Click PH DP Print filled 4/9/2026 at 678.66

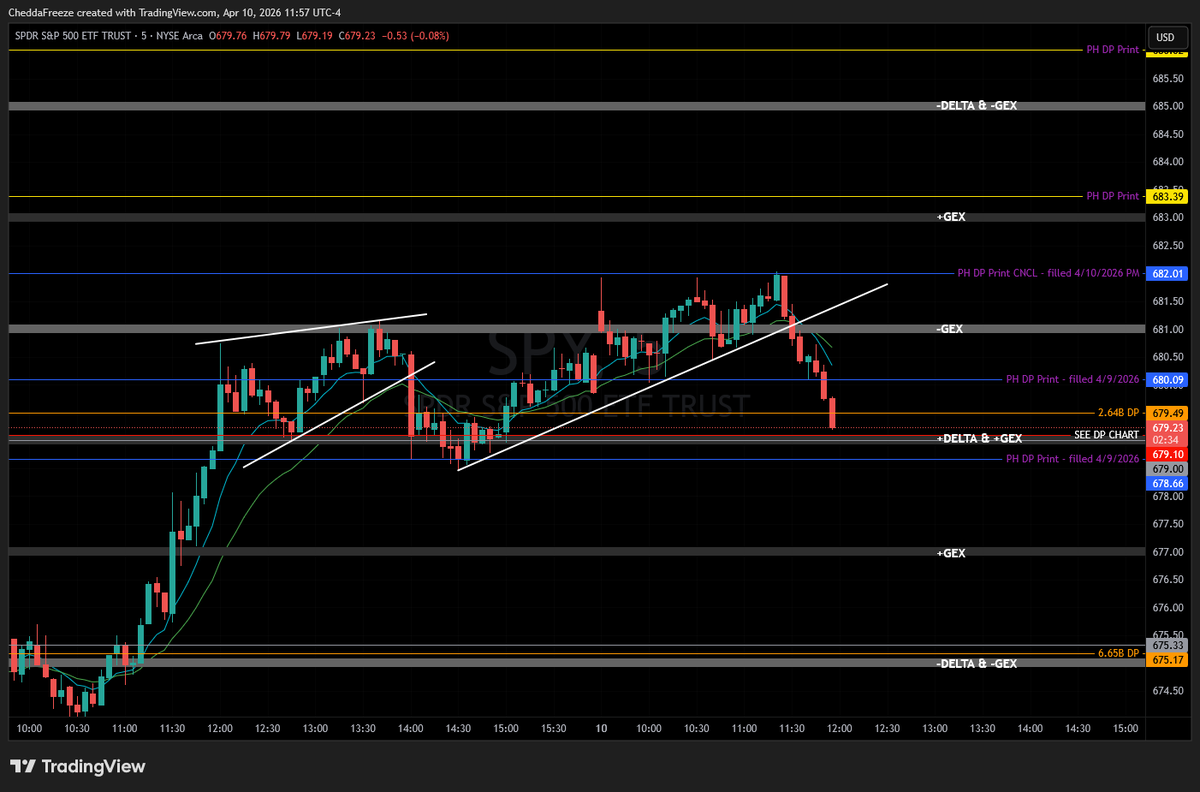click(1073, 459)
